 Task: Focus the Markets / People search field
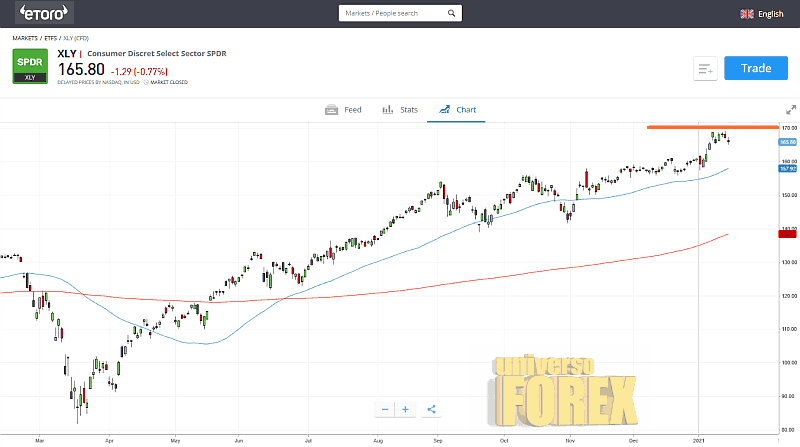point(390,14)
